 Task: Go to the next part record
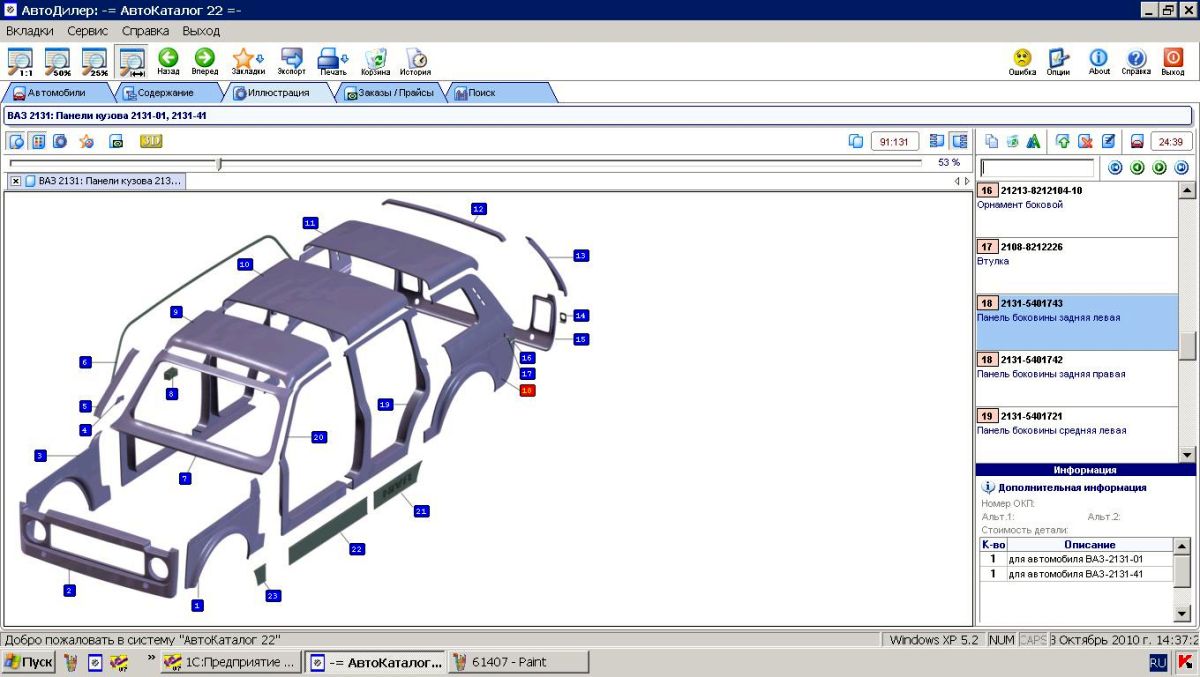1160,168
